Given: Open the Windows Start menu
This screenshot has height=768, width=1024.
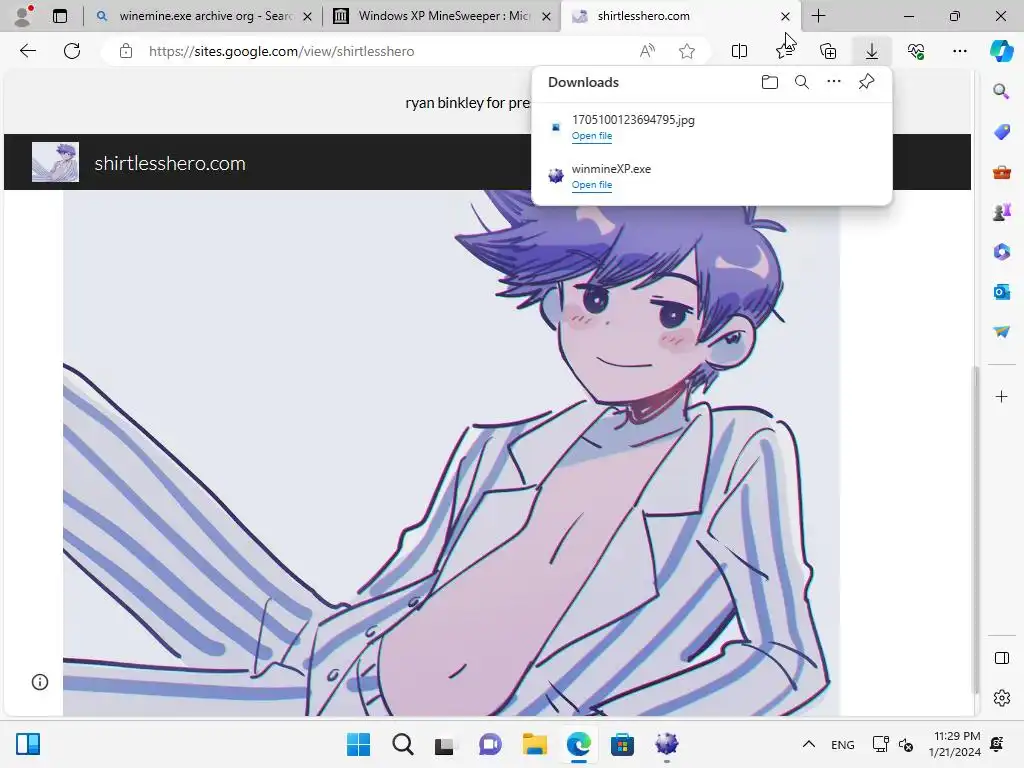Looking at the screenshot, I should [359, 744].
